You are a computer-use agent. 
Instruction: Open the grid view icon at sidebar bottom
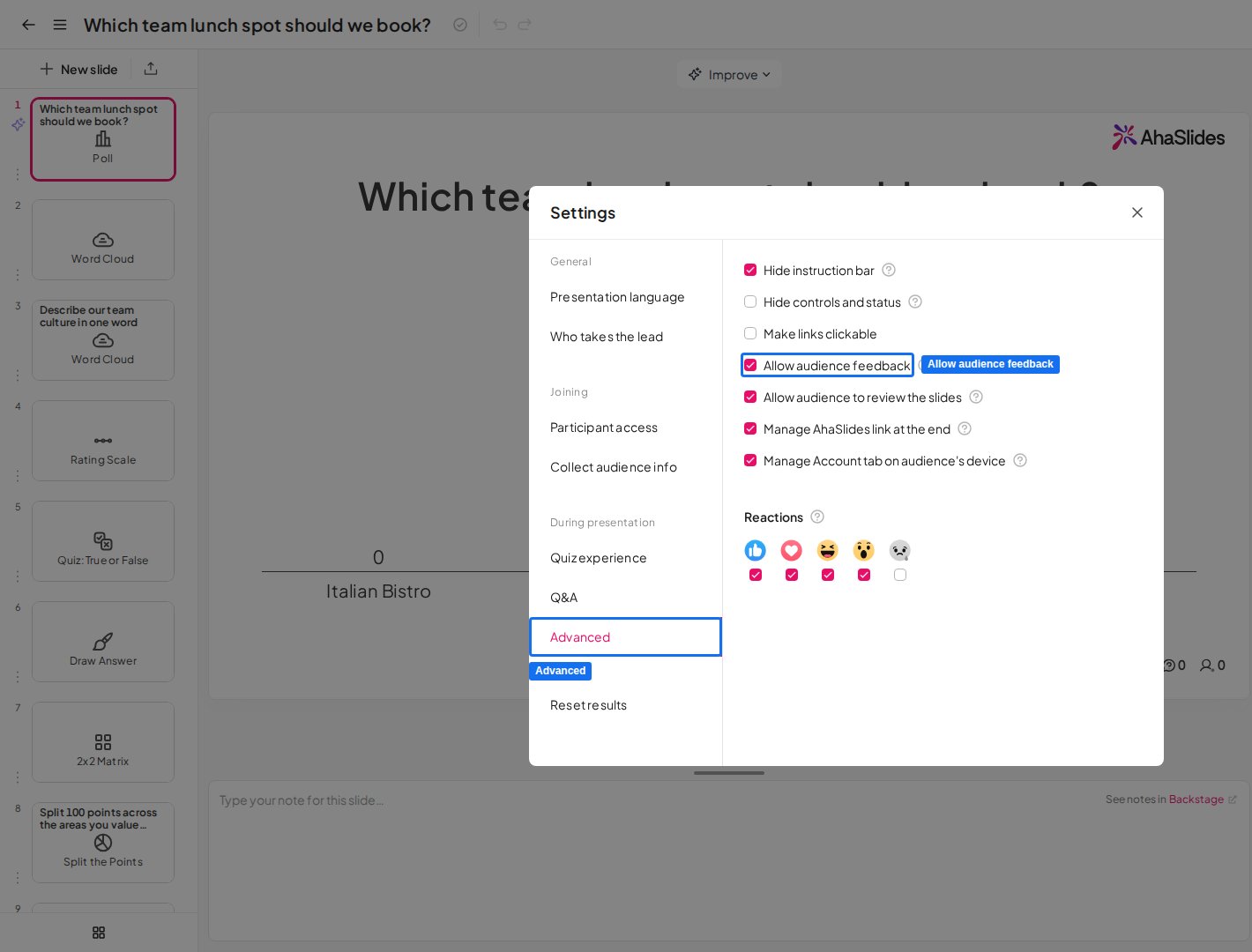[99, 933]
